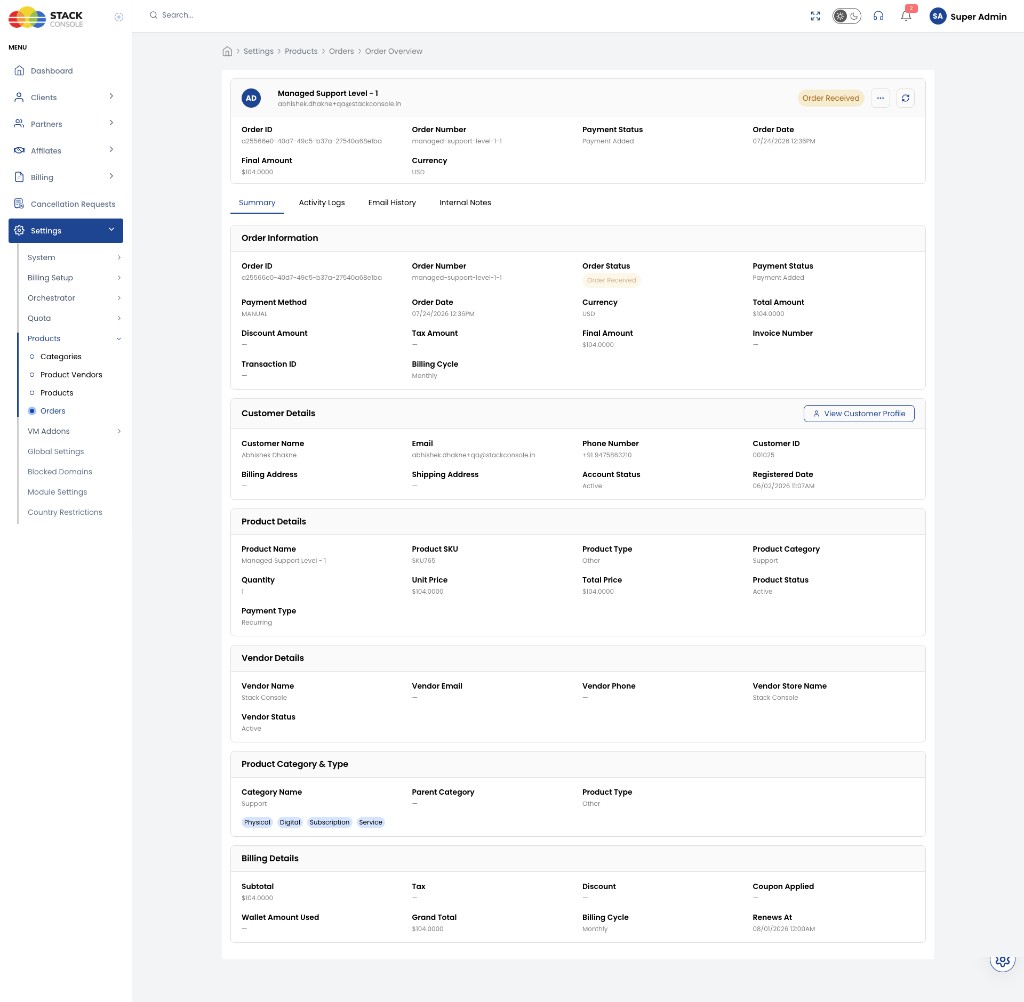Expand VM Addons submenu chevron
This screenshot has width=1024, height=1002.
point(119,431)
